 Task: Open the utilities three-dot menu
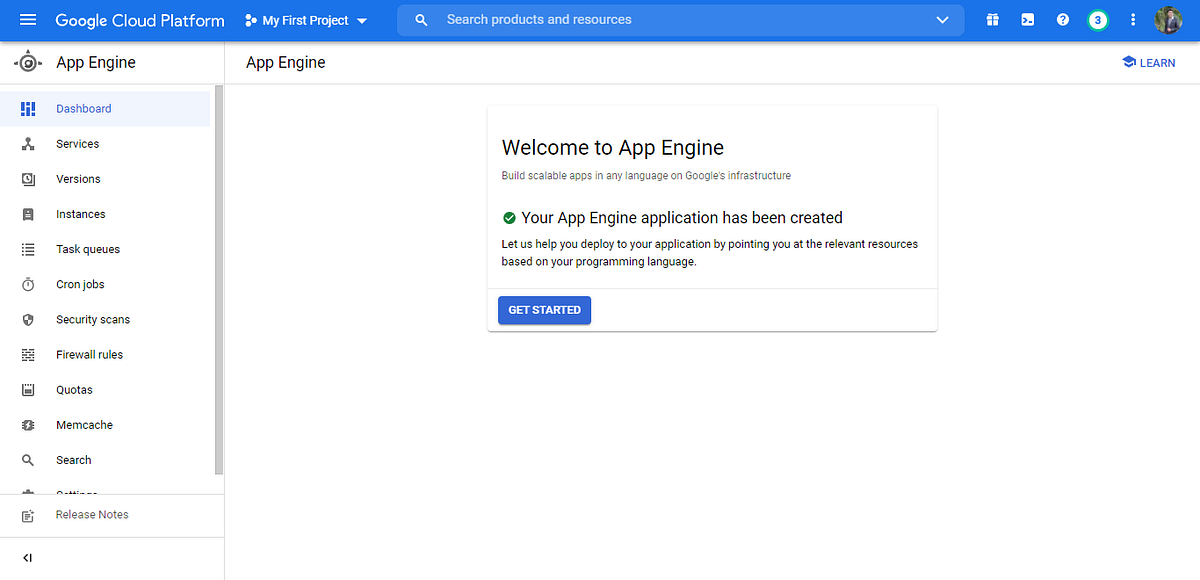(x=1132, y=19)
